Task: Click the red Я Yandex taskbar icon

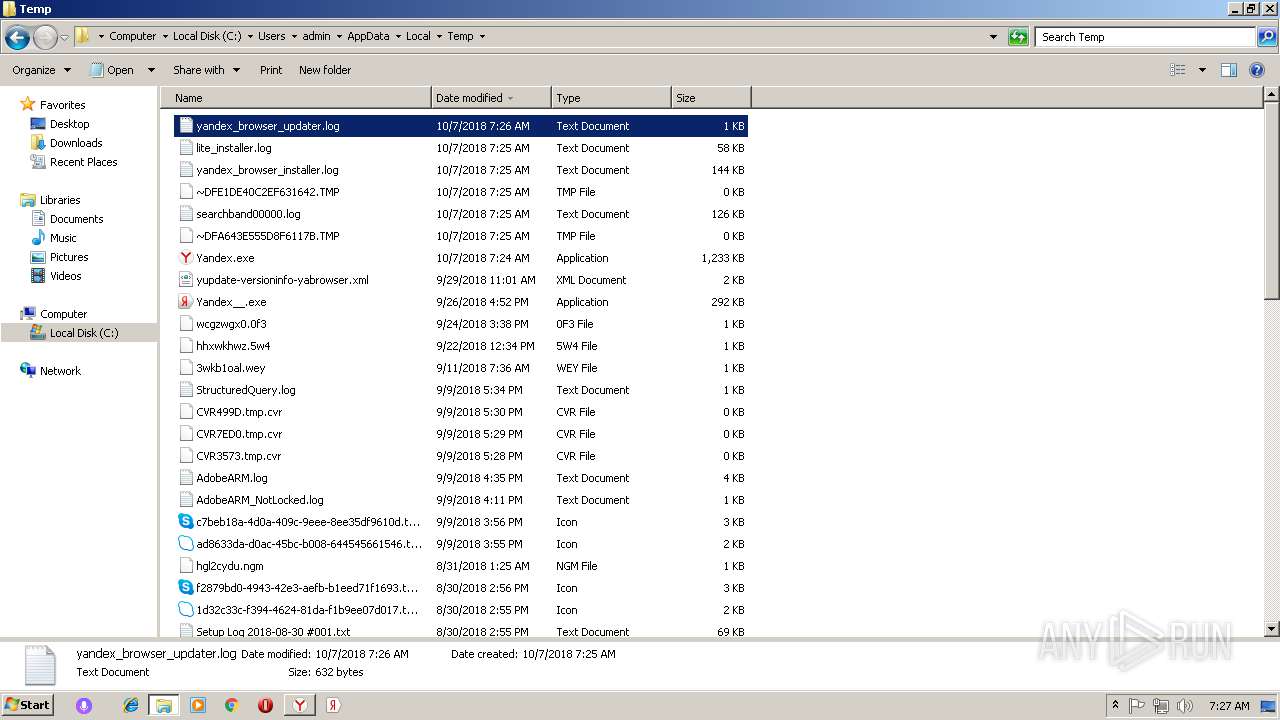Action: tap(333, 705)
